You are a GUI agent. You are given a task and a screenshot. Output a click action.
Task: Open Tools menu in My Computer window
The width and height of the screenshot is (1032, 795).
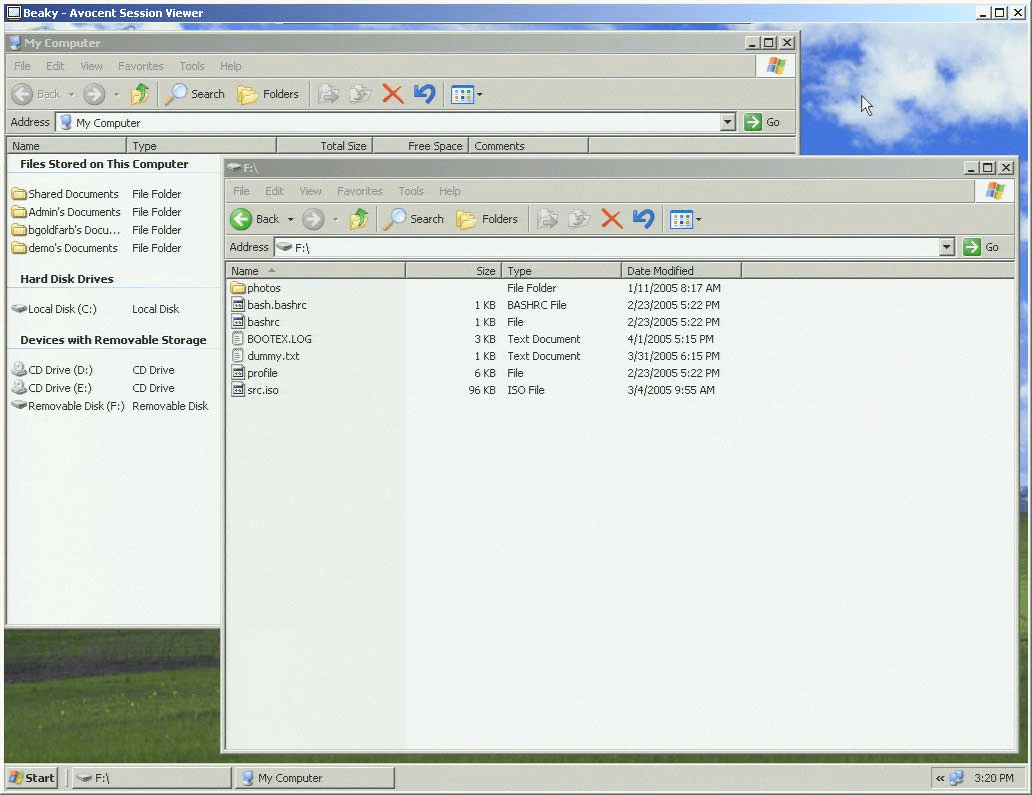point(191,66)
